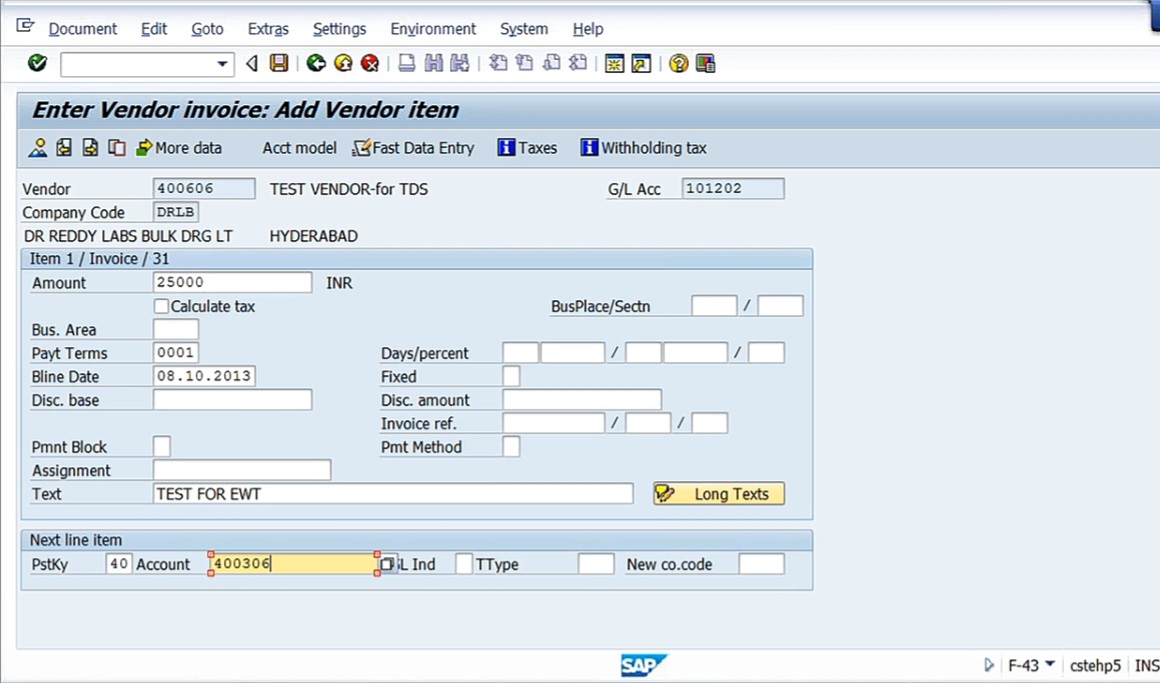This screenshot has width=1160, height=683.
Task: Click the Next Page icon
Action: [x=551, y=63]
